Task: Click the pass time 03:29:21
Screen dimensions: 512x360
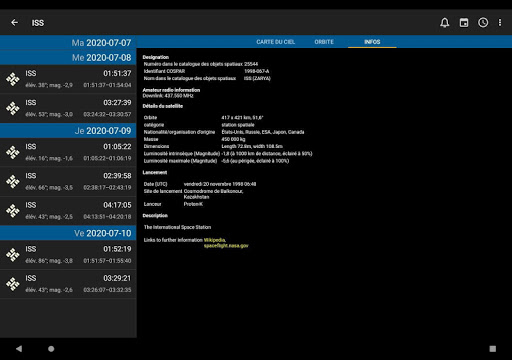Action: point(117,278)
